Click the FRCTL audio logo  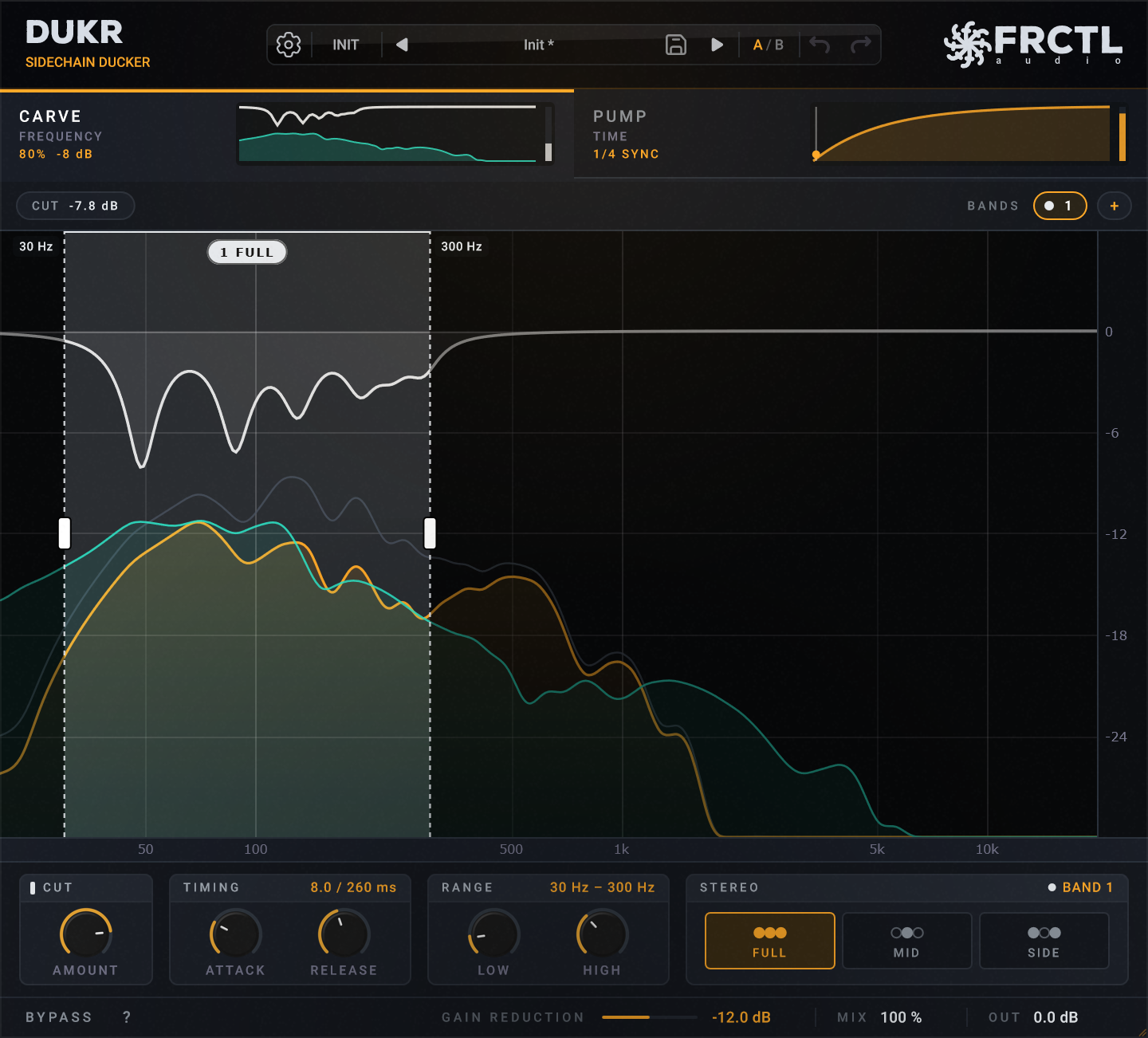coord(1033,44)
